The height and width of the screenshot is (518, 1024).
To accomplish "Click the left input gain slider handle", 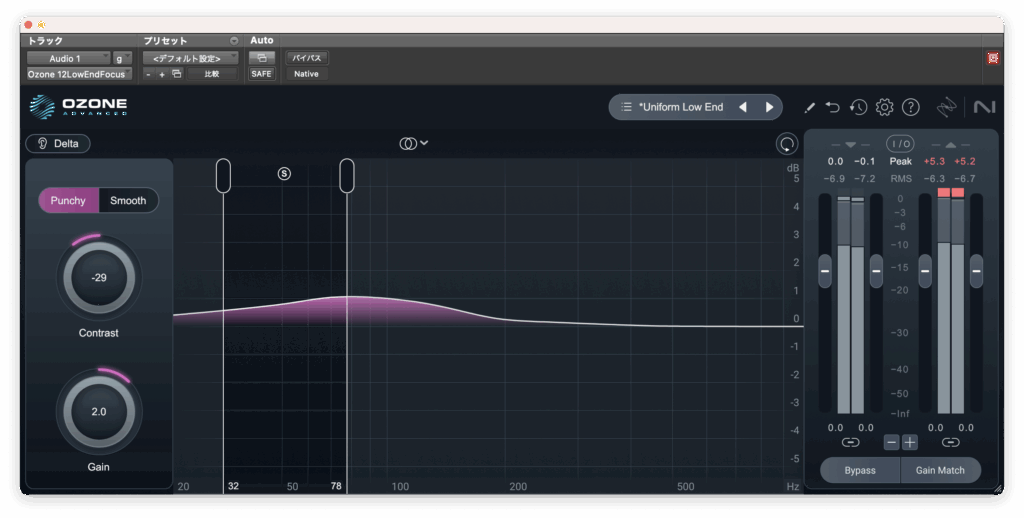I will pos(825,270).
